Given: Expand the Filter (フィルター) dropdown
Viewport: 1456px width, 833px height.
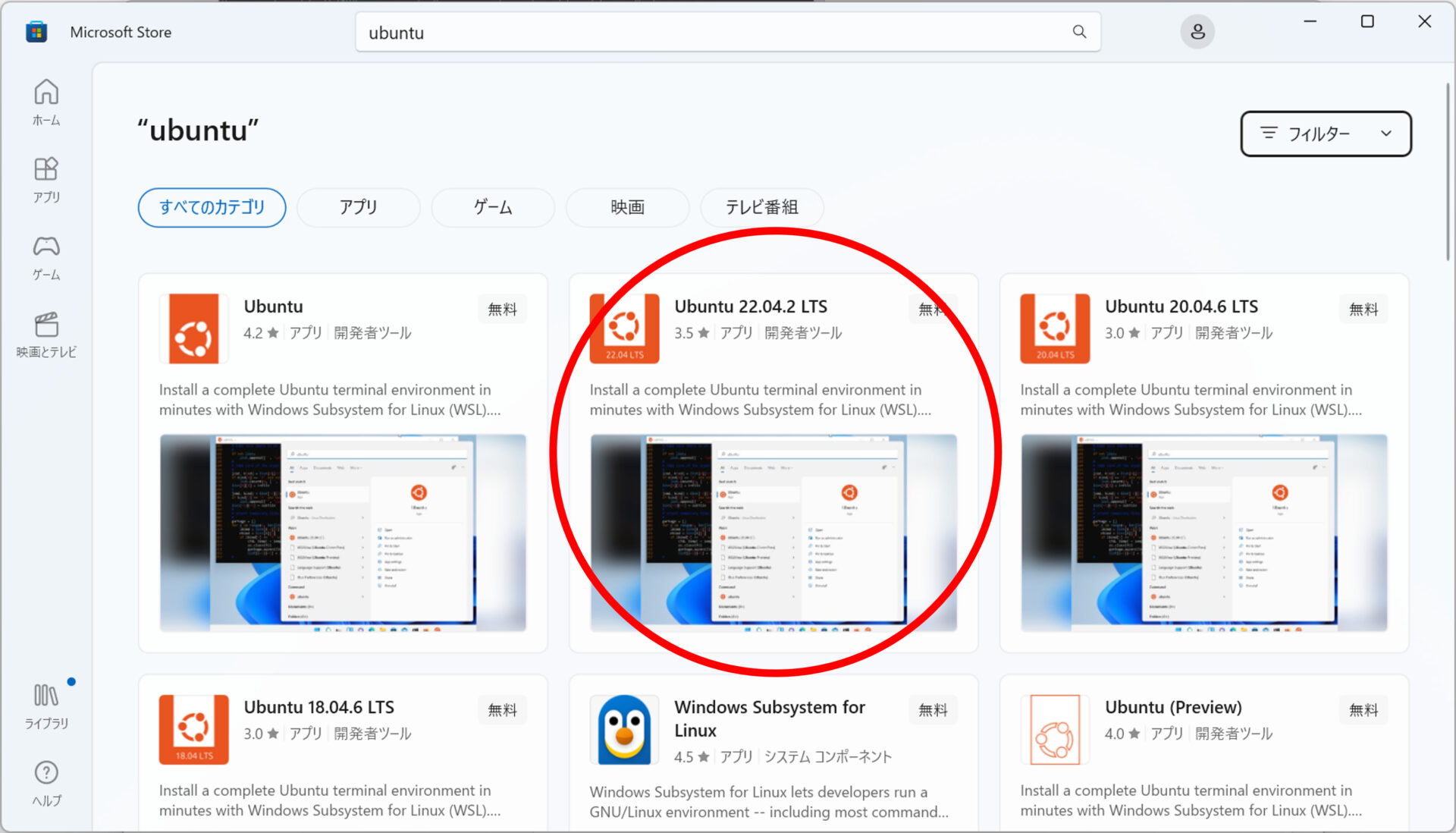Looking at the screenshot, I should [1326, 134].
